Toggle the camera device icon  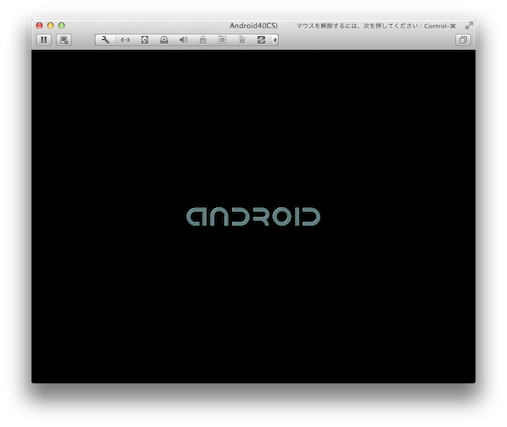222,40
